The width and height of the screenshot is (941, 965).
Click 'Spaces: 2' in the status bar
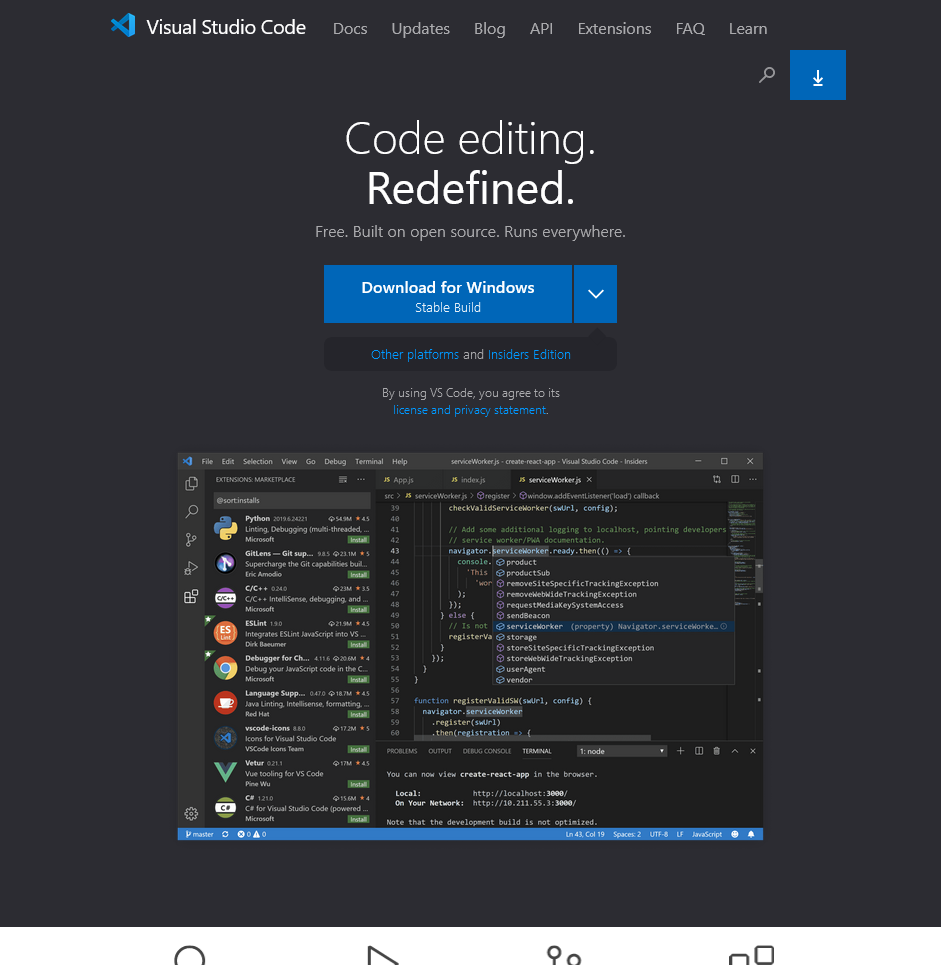coord(627,835)
